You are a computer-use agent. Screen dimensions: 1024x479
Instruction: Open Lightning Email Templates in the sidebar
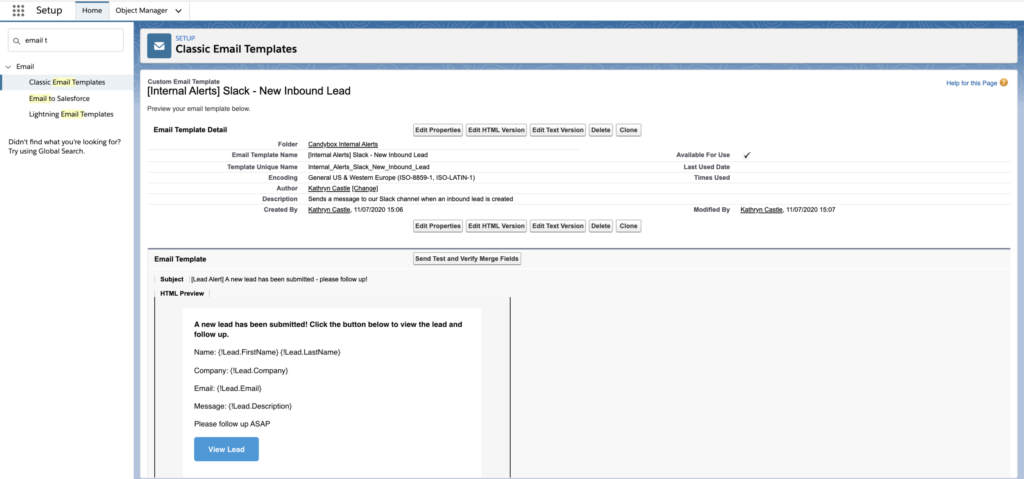tap(71, 114)
